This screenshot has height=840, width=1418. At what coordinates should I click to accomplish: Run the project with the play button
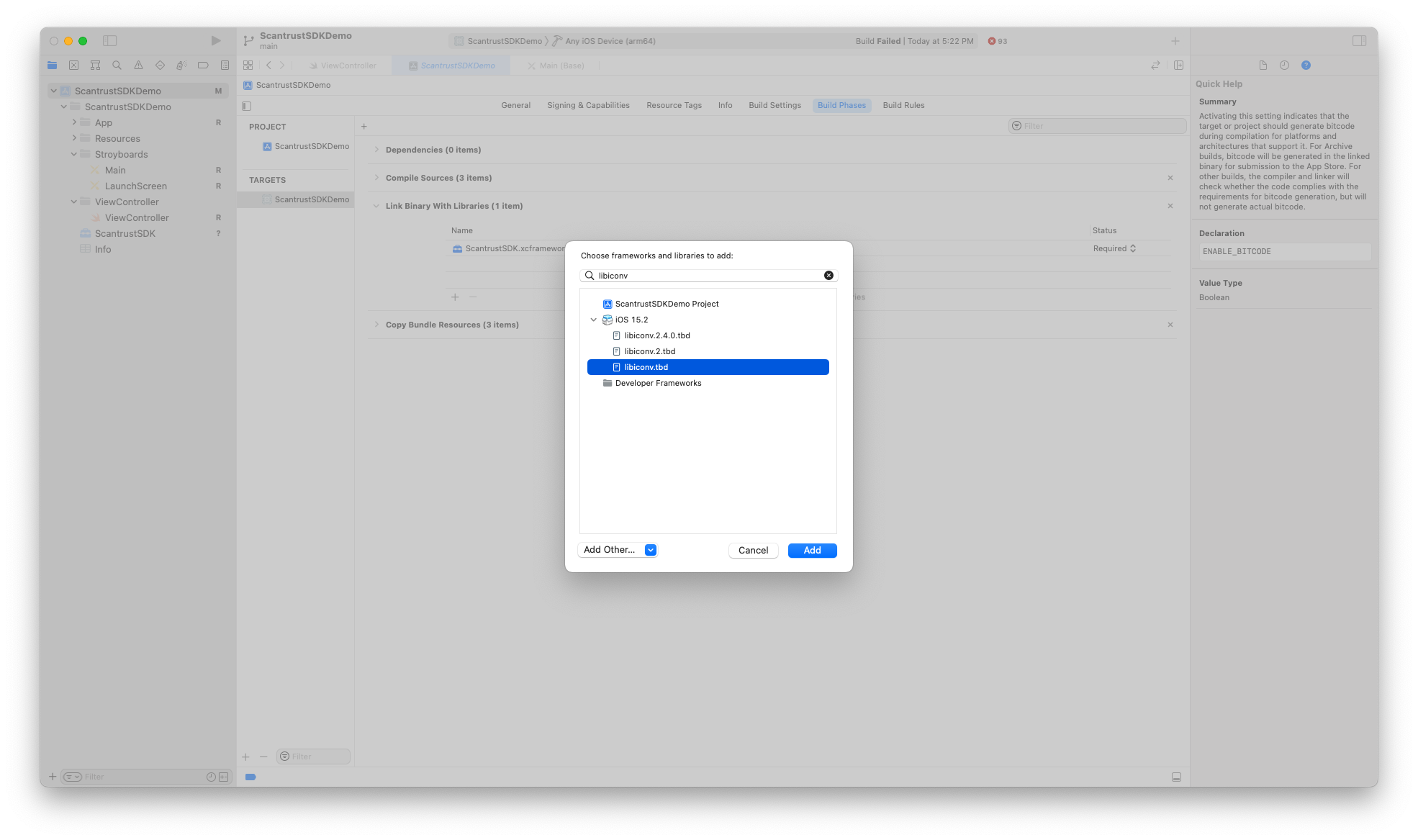point(215,41)
